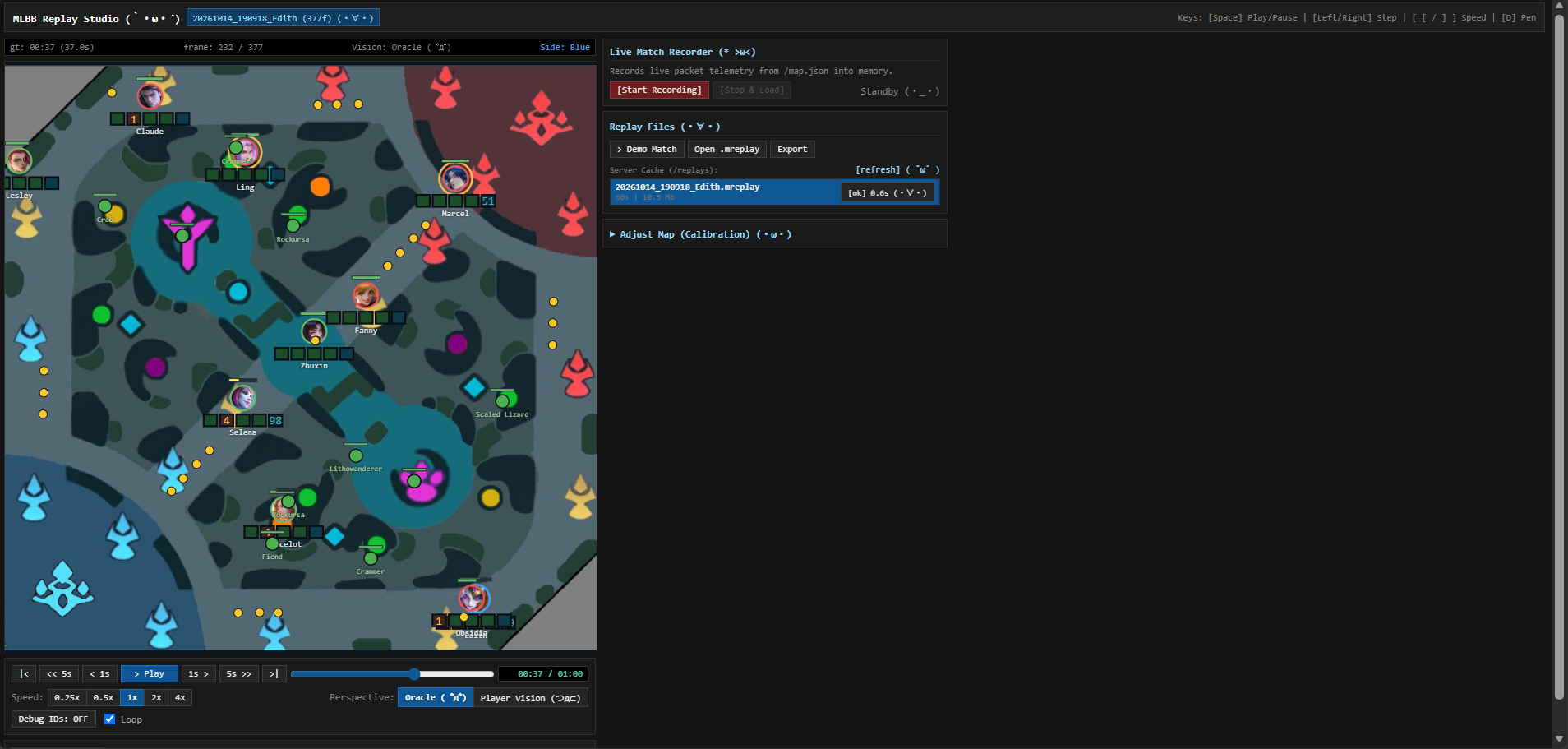Screen dimensions: 1568x749
Task: Set playback speed to 4x
Action: 180,698
